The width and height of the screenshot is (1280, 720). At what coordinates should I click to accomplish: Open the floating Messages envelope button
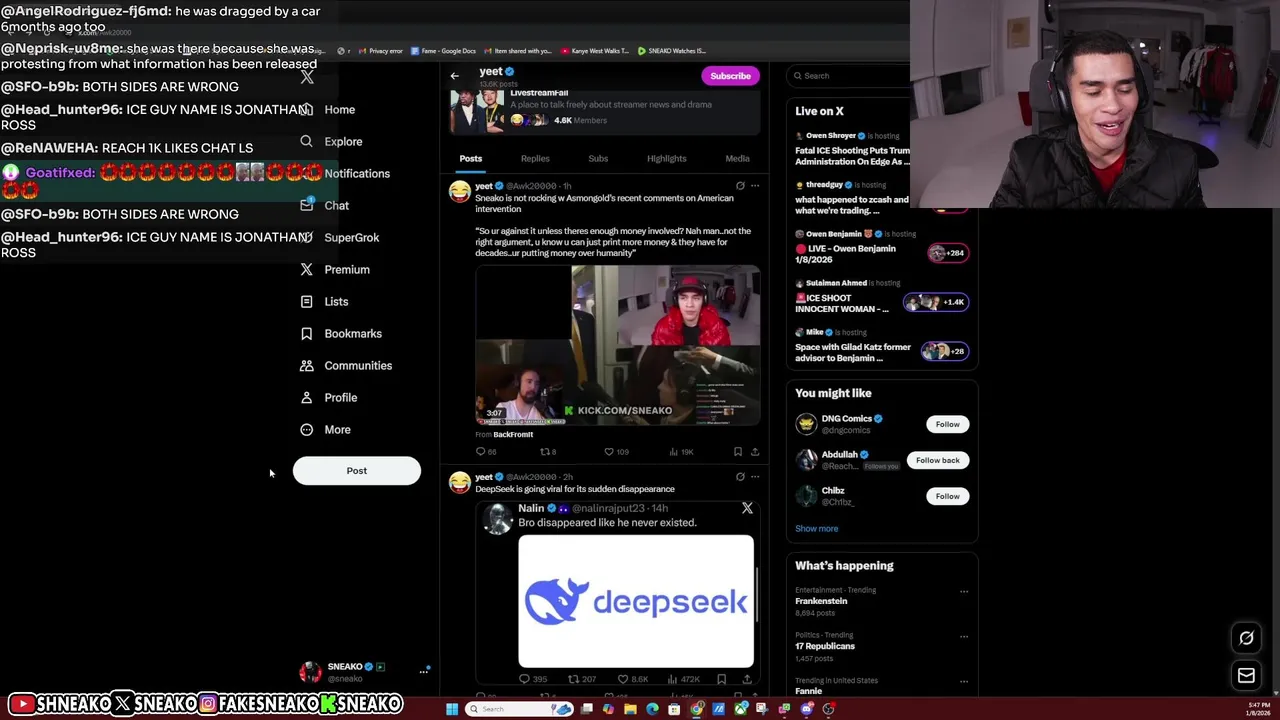pyautogui.click(x=1246, y=676)
